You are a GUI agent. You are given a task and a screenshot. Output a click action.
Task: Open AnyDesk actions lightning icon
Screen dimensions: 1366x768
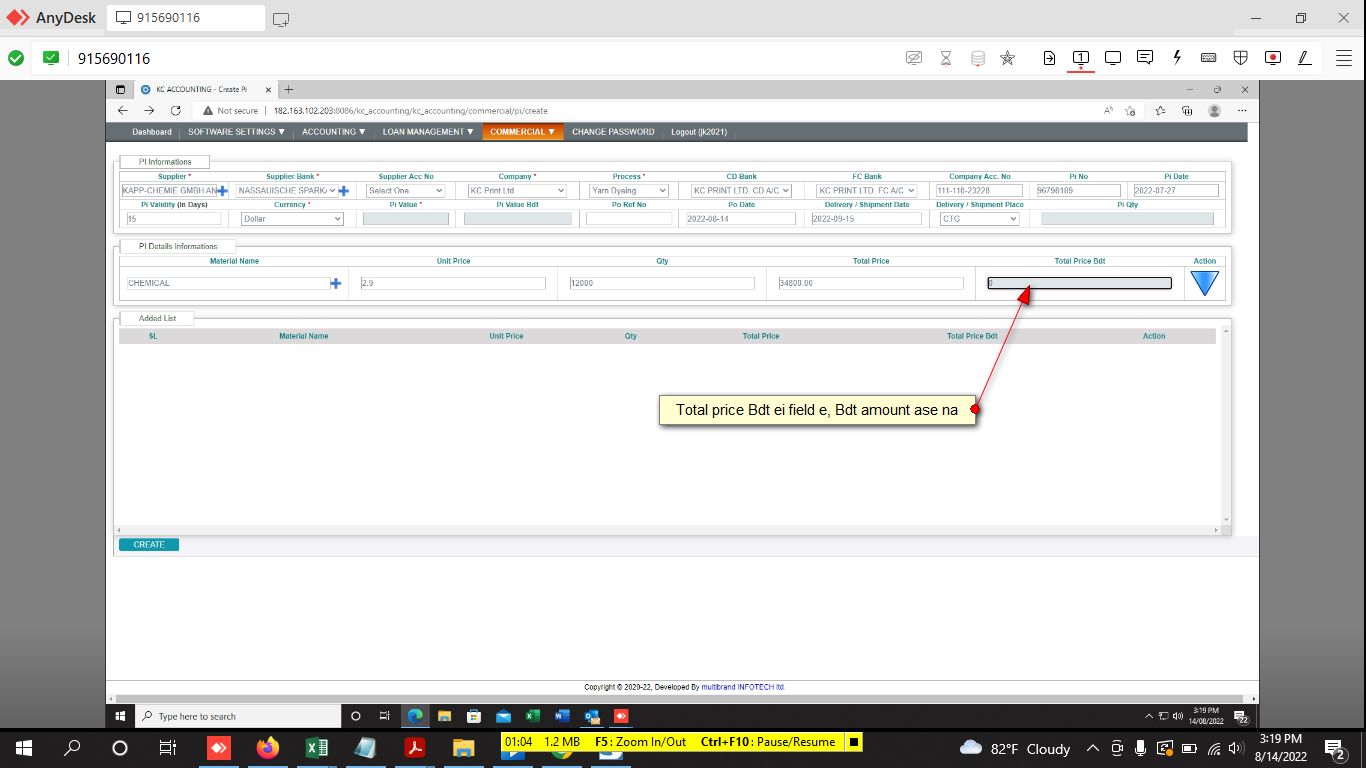[x=1177, y=58]
